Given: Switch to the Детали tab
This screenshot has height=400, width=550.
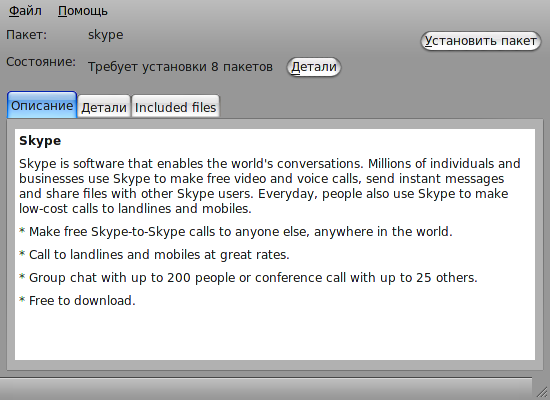Looking at the screenshot, I should click(x=104, y=107).
